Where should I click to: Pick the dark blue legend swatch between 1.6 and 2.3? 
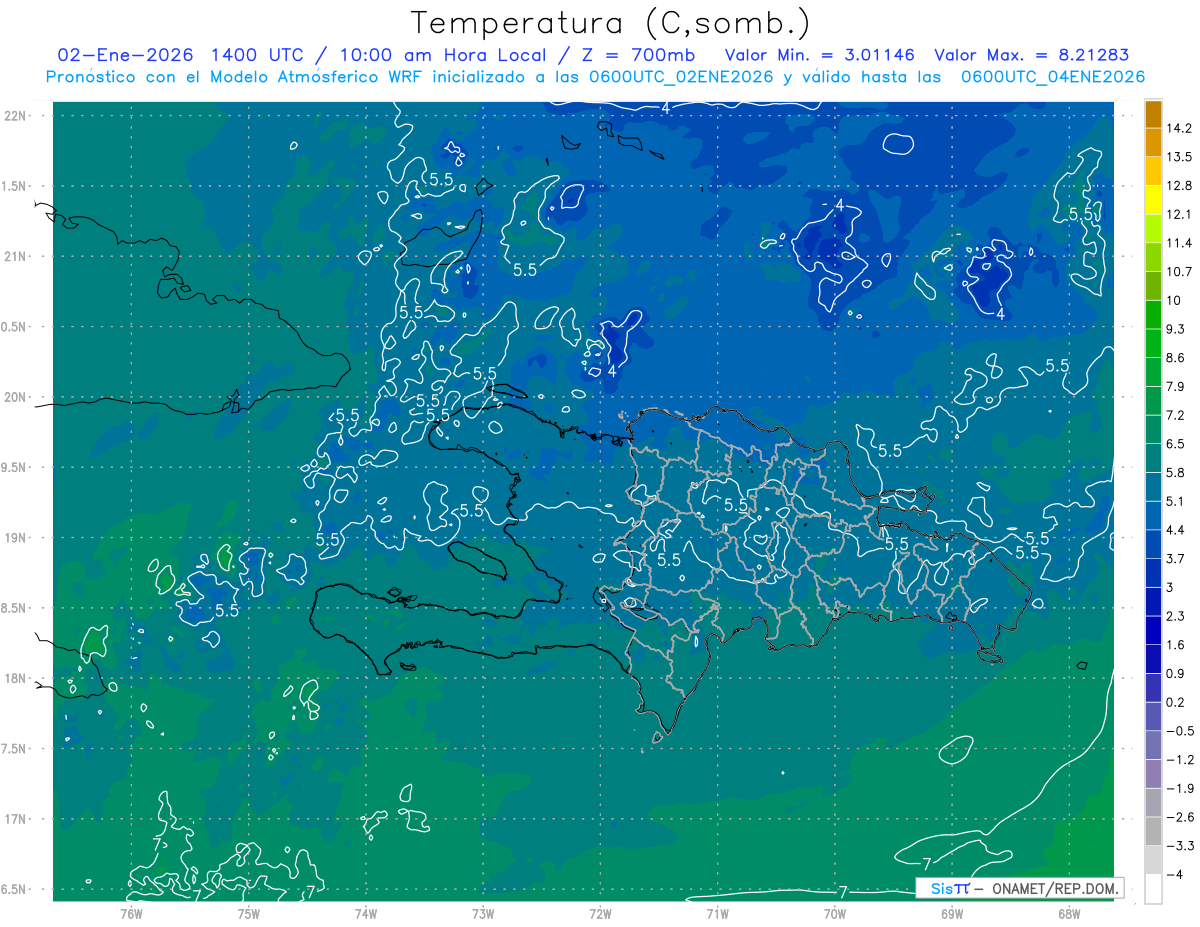(1153, 631)
